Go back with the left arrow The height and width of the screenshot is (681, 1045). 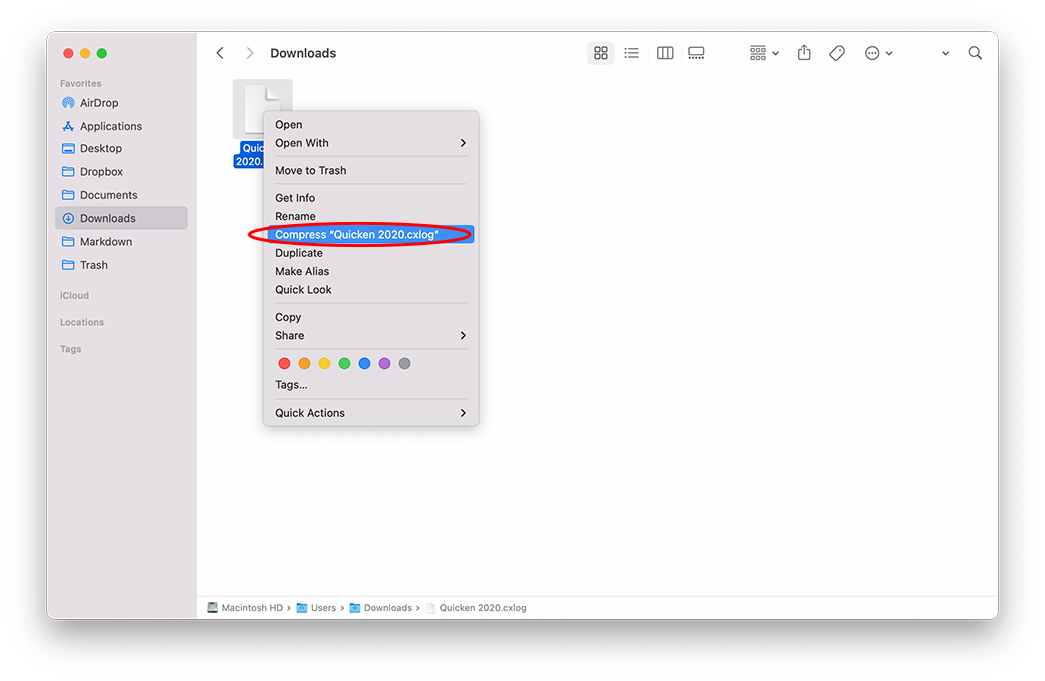[220, 53]
